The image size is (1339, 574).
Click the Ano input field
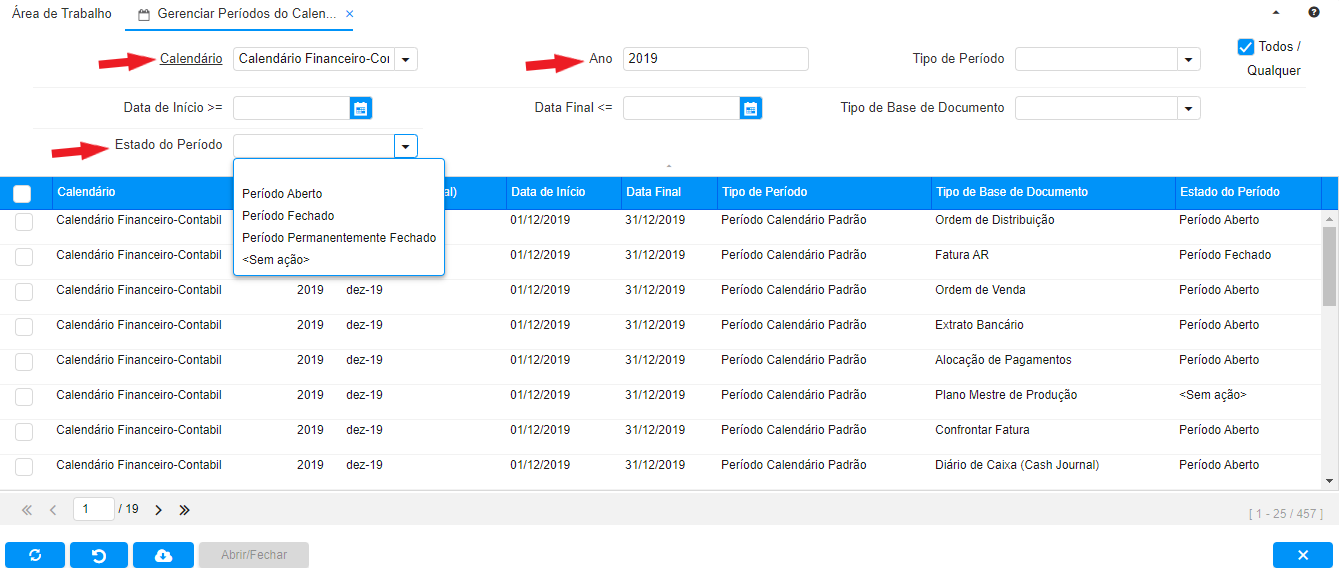(x=714, y=59)
